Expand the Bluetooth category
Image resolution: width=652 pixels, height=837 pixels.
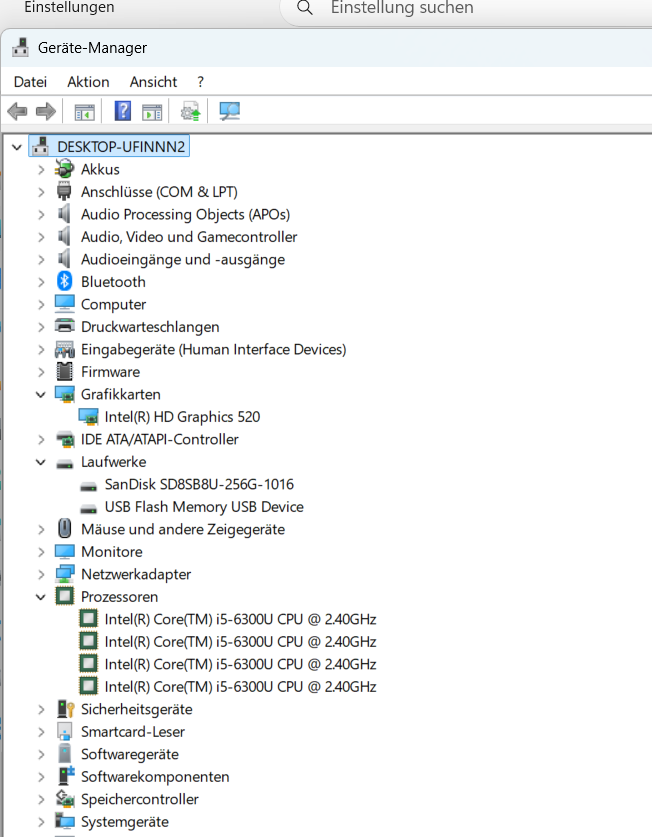tap(41, 282)
